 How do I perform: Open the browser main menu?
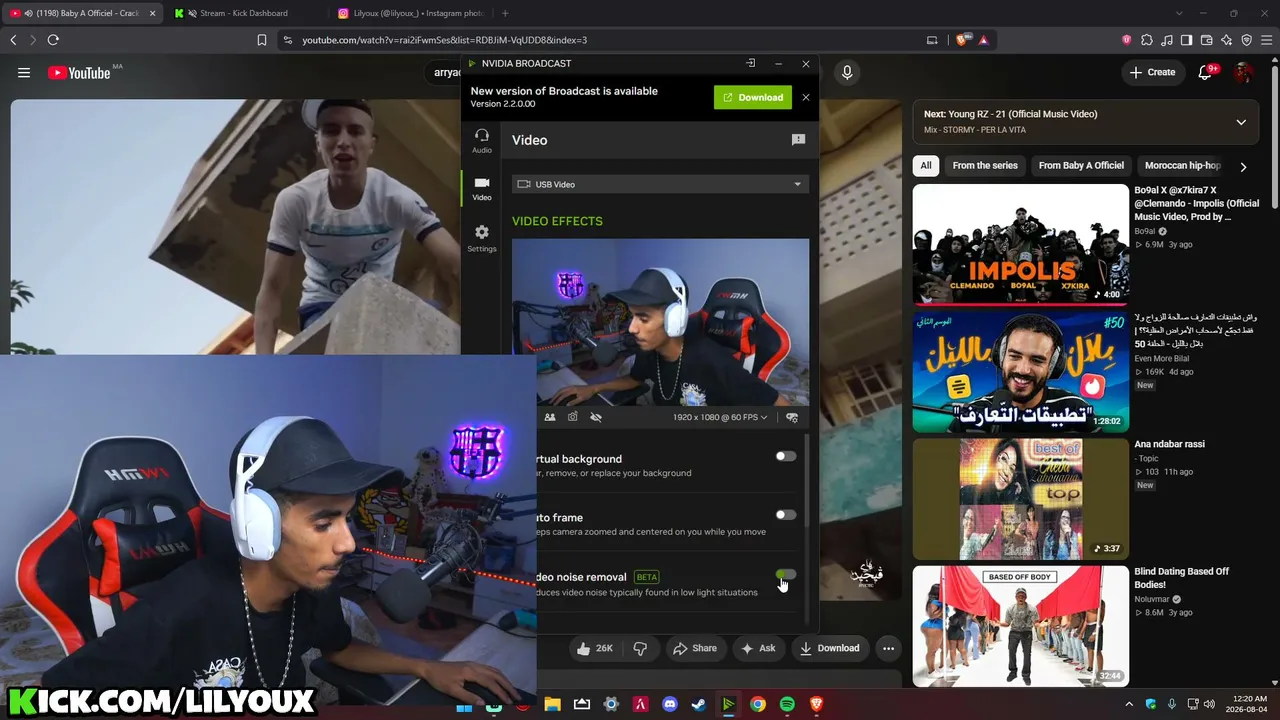pos(1267,40)
